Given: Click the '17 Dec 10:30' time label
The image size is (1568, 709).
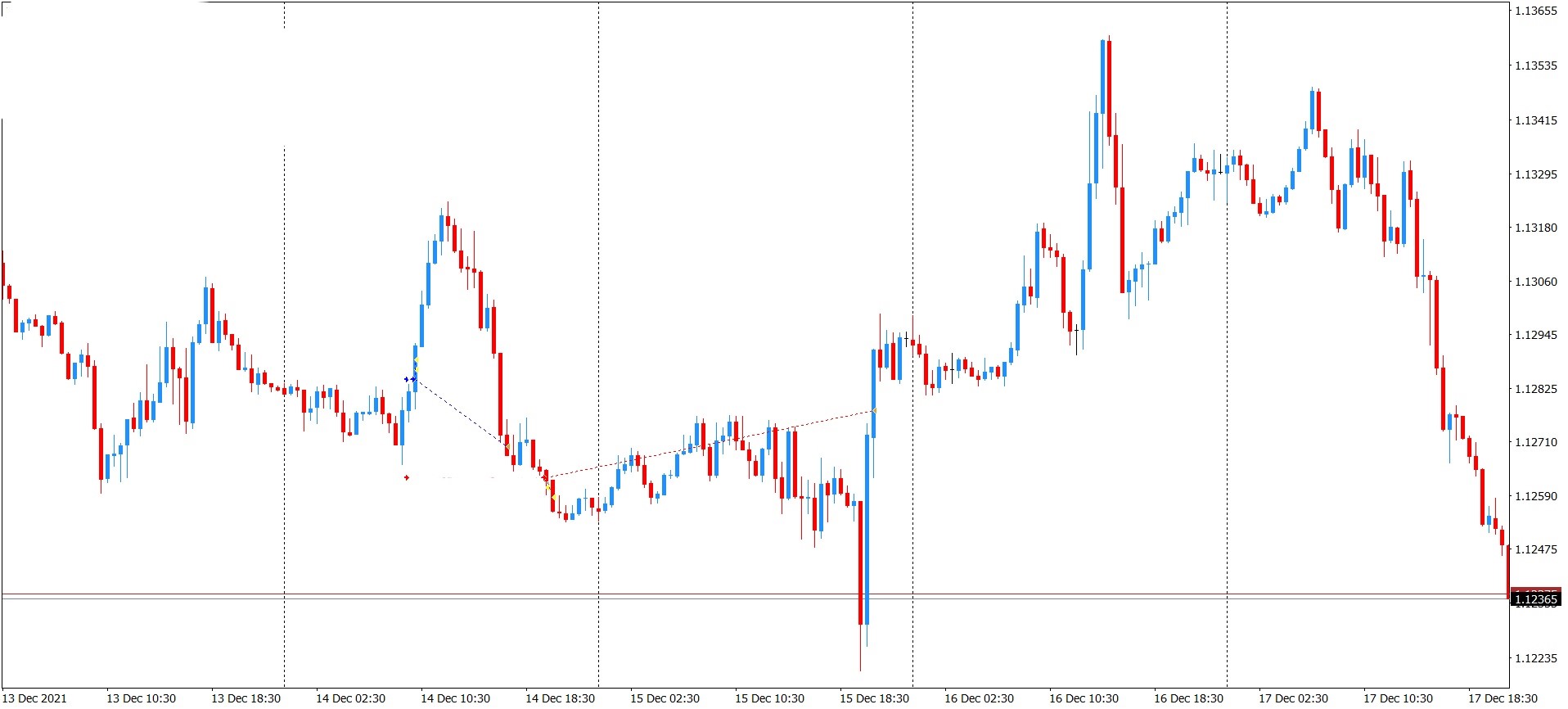Looking at the screenshot, I should point(1398,698).
